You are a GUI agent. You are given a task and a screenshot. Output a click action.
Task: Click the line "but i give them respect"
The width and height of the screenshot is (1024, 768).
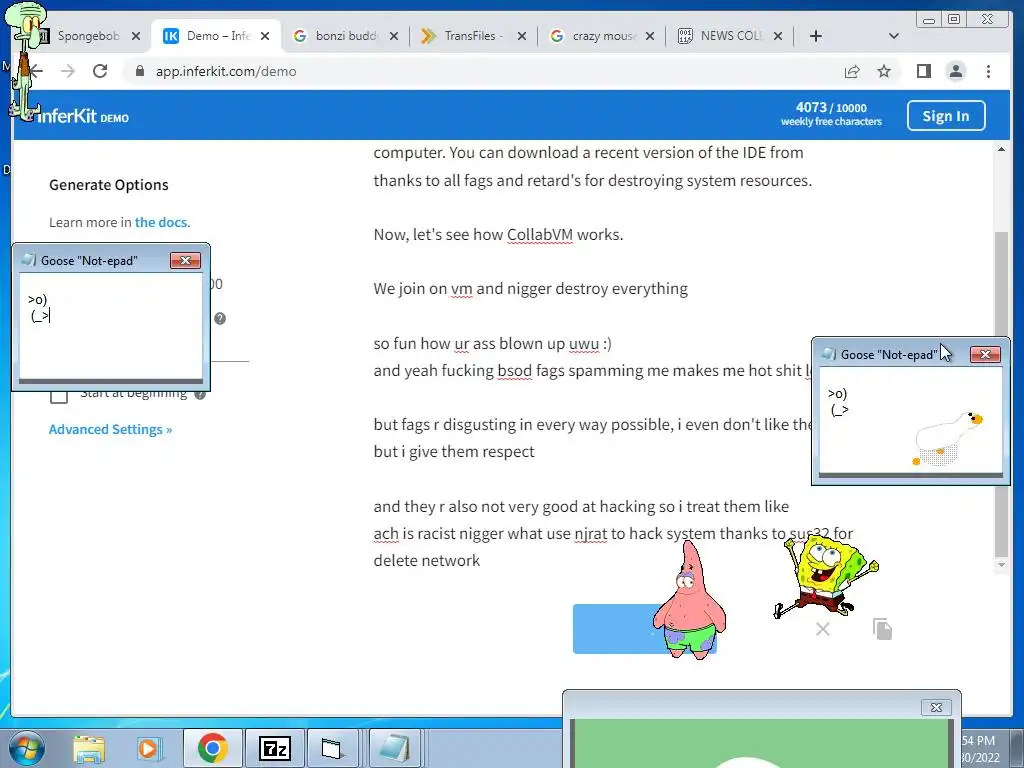click(454, 451)
